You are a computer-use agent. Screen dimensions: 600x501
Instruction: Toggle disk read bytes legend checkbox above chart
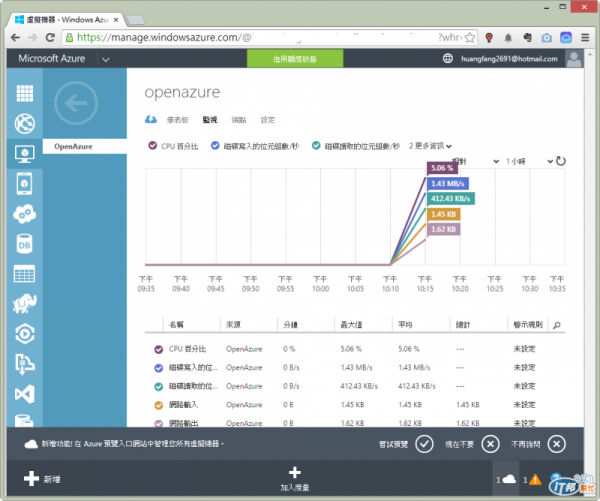coord(316,145)
